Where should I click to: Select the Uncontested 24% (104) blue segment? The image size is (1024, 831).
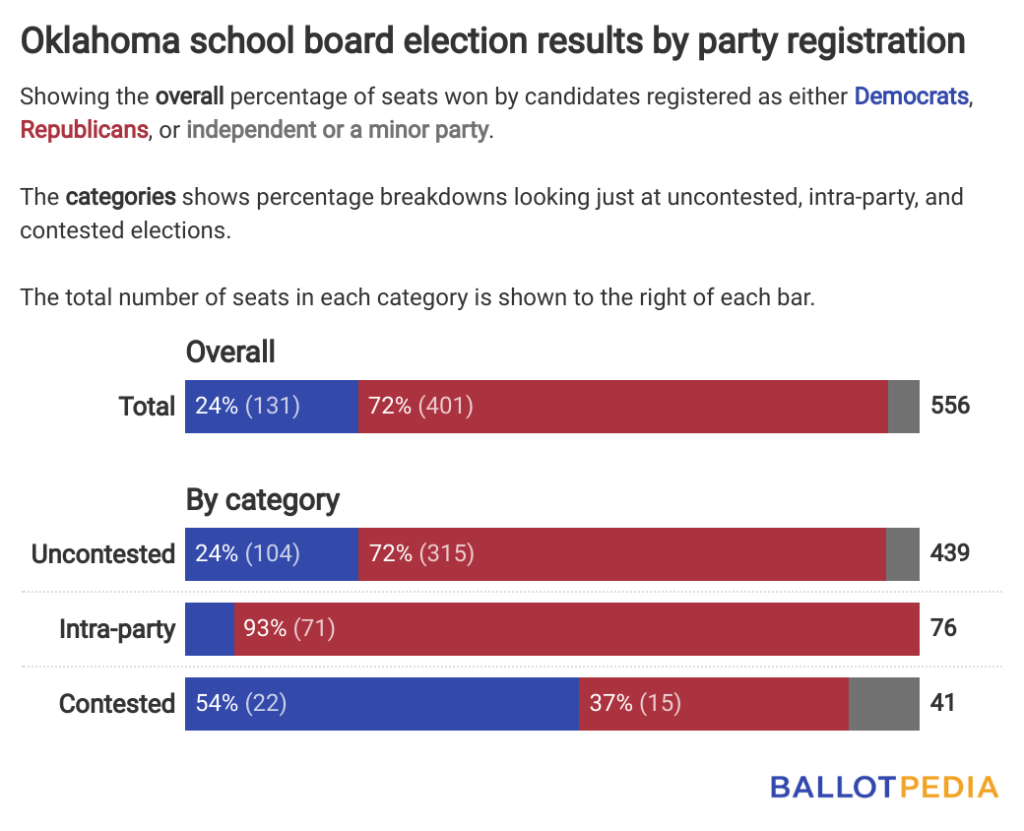click(x=272, y=554)
